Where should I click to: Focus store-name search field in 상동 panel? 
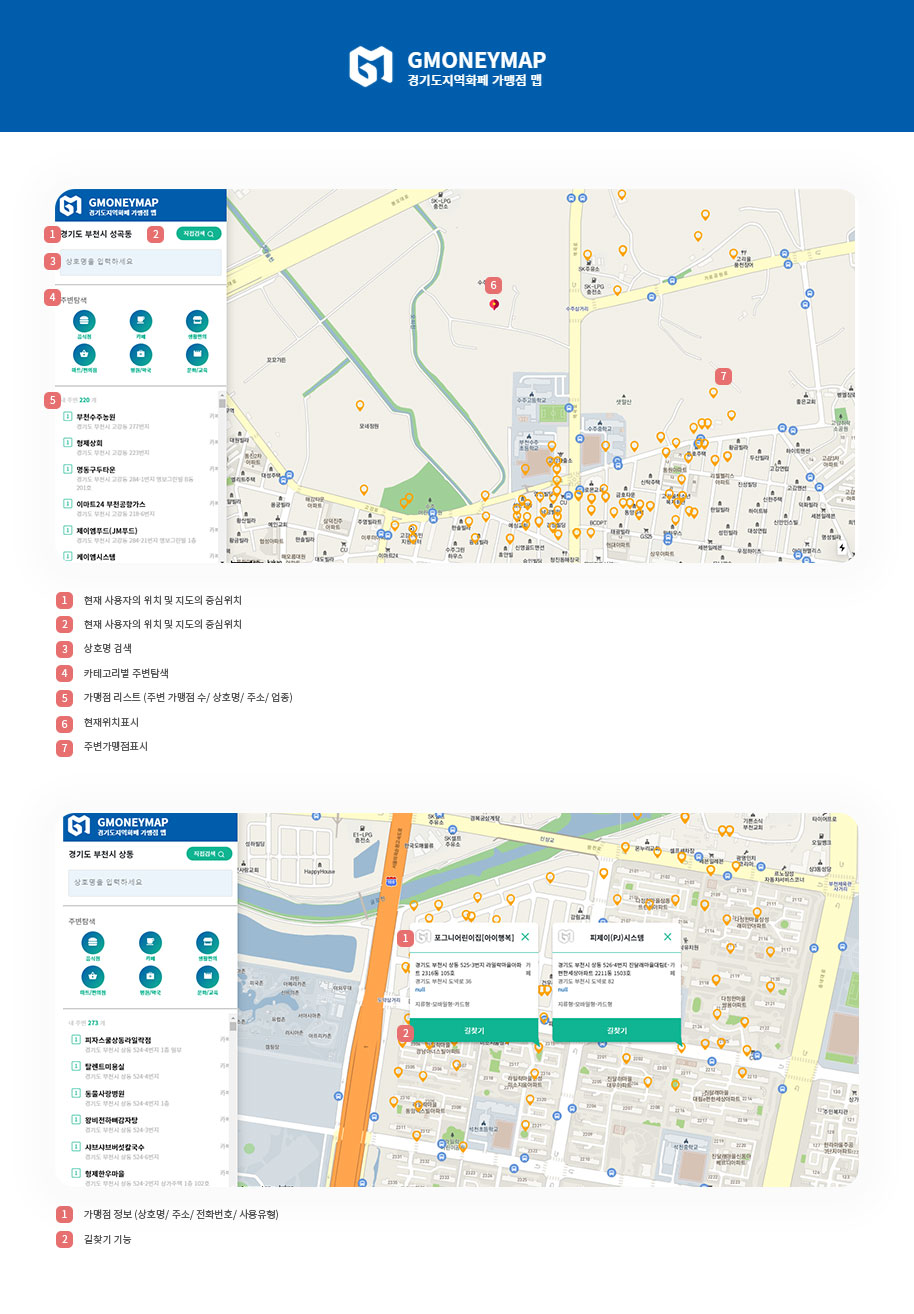[x=150, y=883]
